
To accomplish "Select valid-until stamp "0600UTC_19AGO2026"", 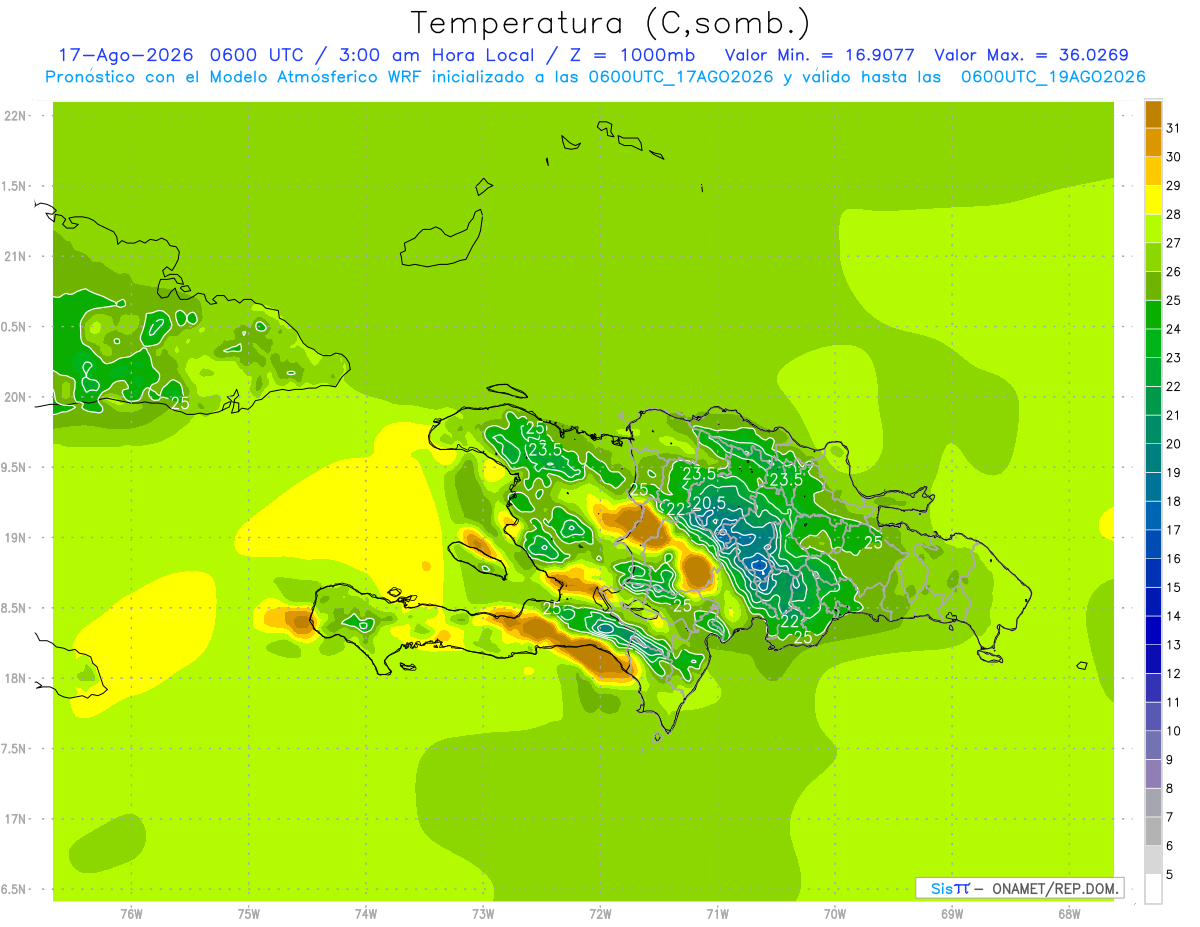I will 1053,77.
